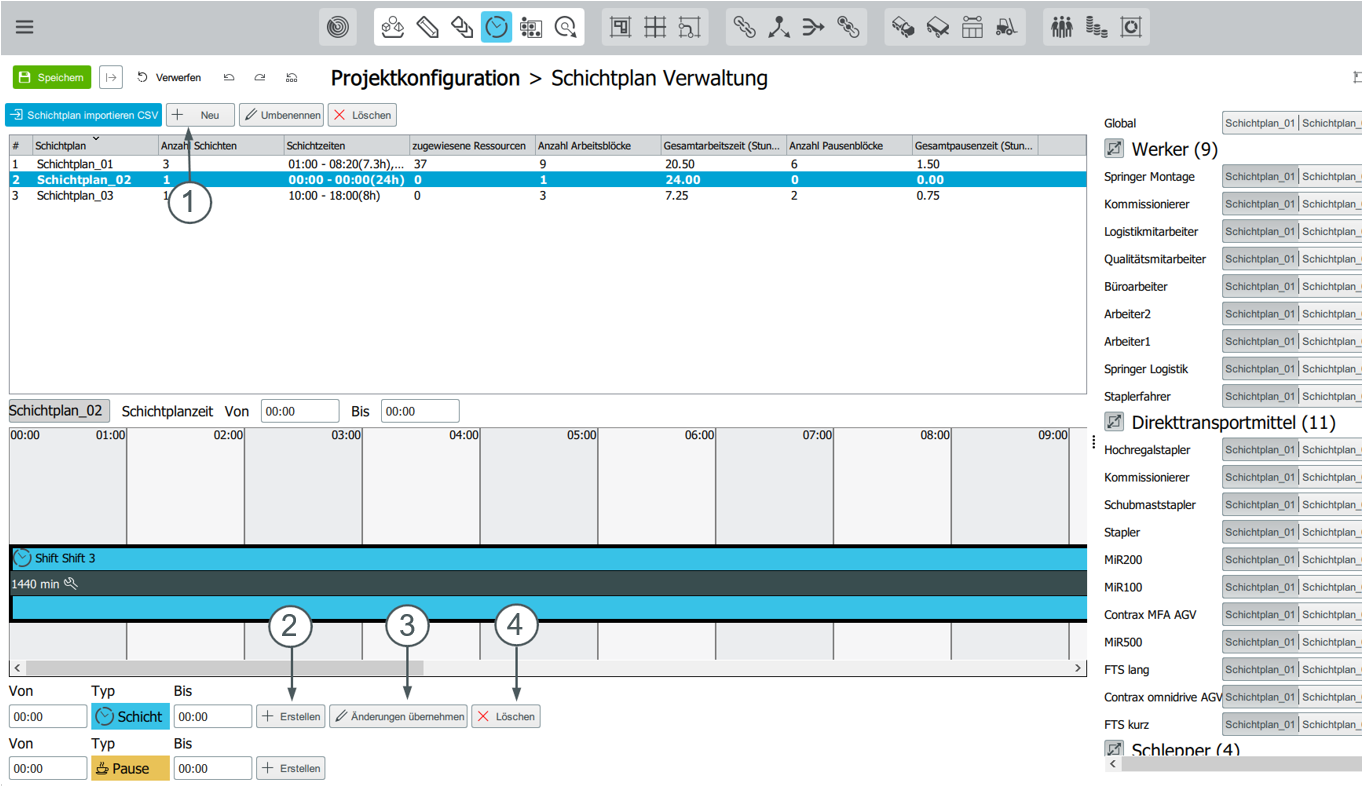Select the yellow Pause type swatch

130,768
